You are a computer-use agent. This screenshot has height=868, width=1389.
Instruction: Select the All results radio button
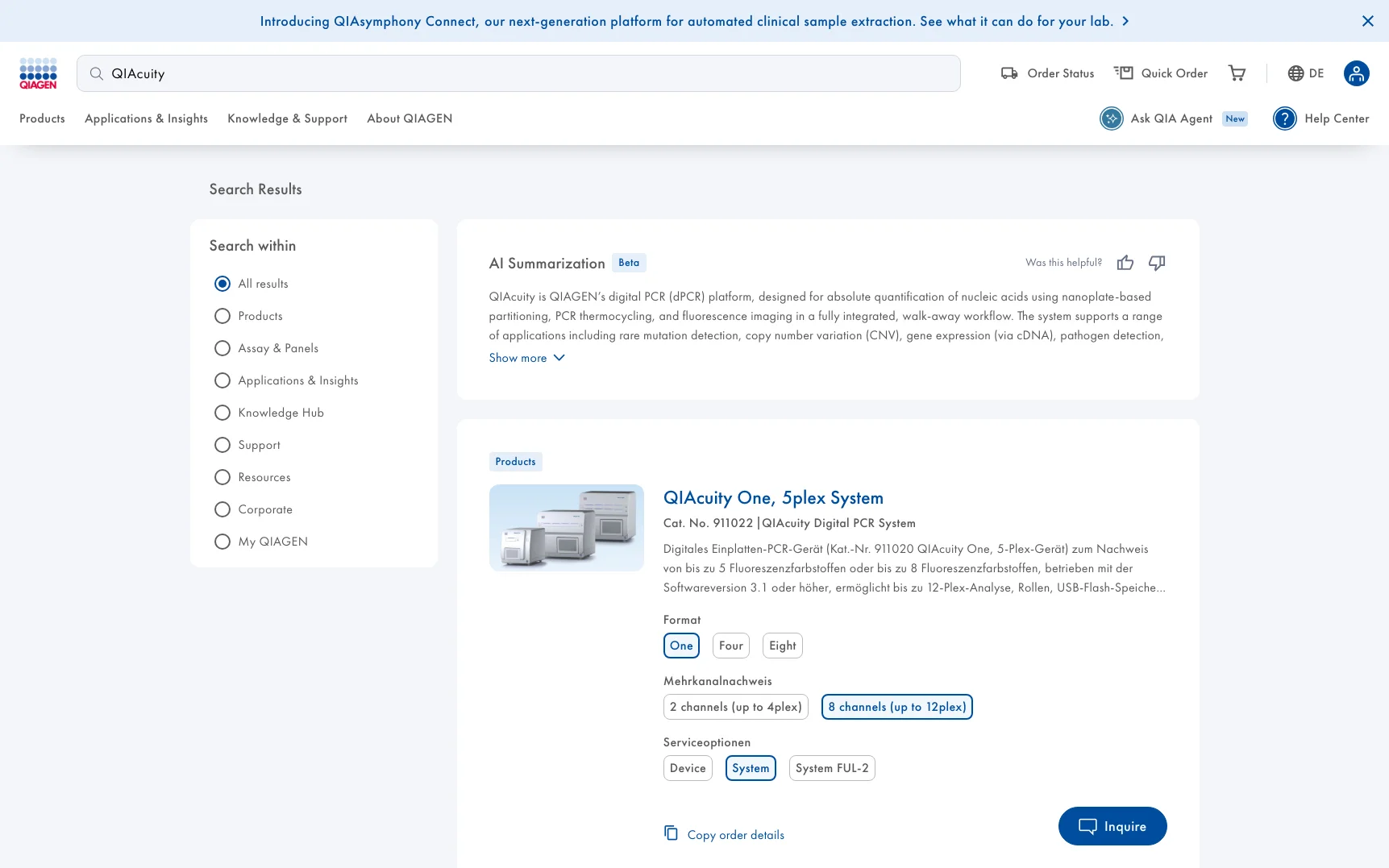[x=222, y=284]
